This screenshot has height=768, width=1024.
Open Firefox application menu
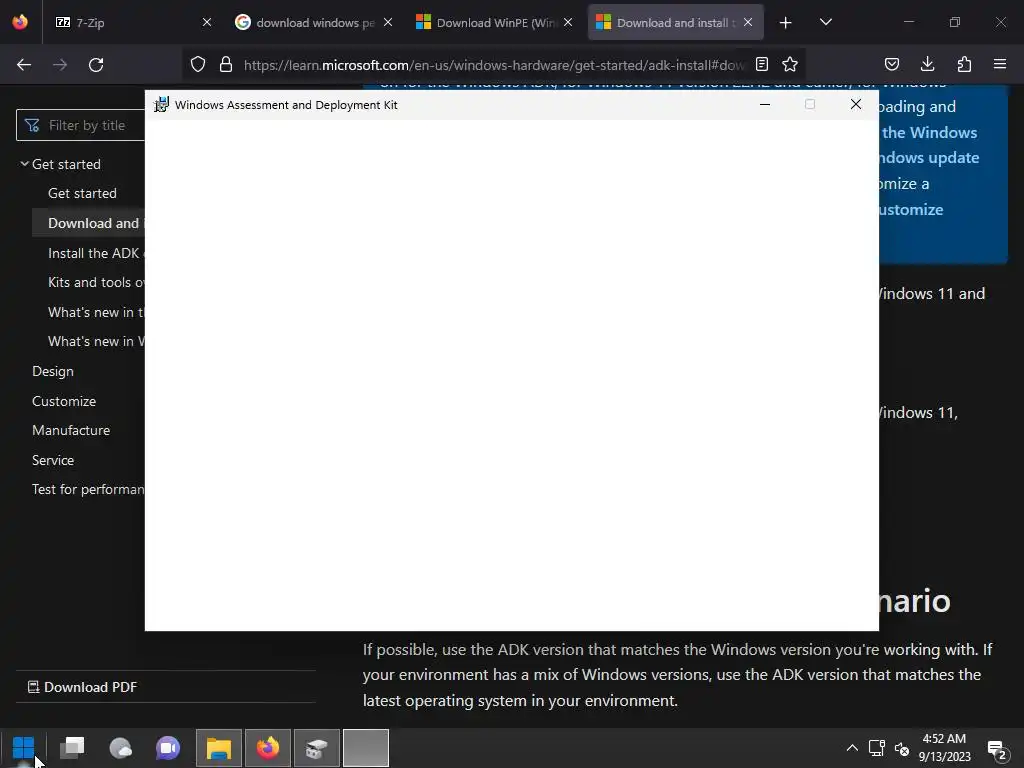click(x=1000, y=64)
